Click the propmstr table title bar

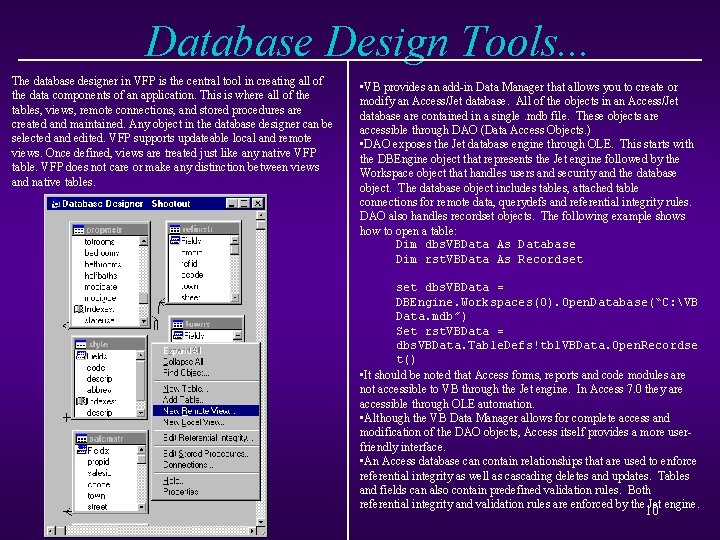(111, 230)
